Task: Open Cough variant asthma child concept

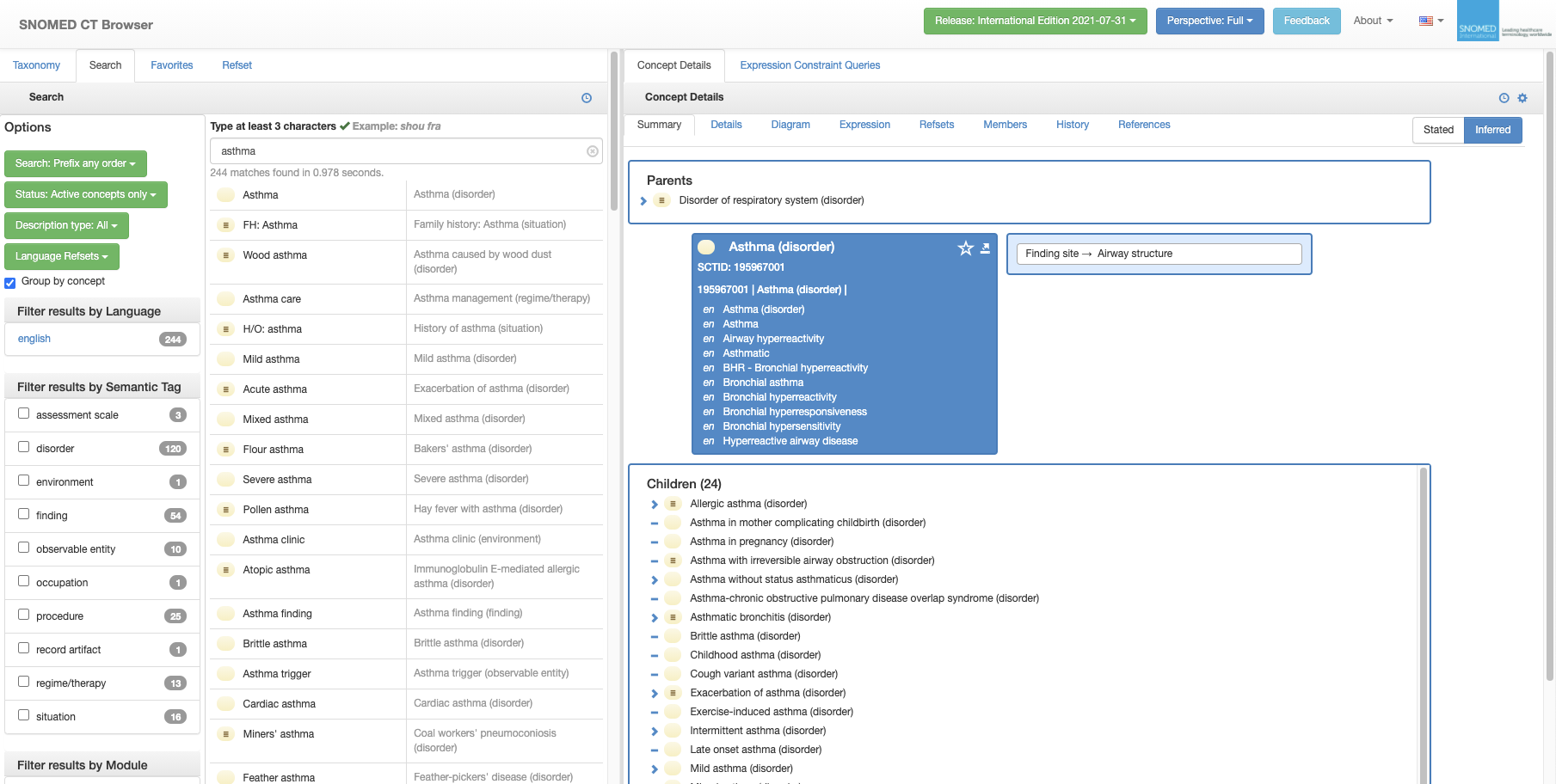Action: click(764, 674)
